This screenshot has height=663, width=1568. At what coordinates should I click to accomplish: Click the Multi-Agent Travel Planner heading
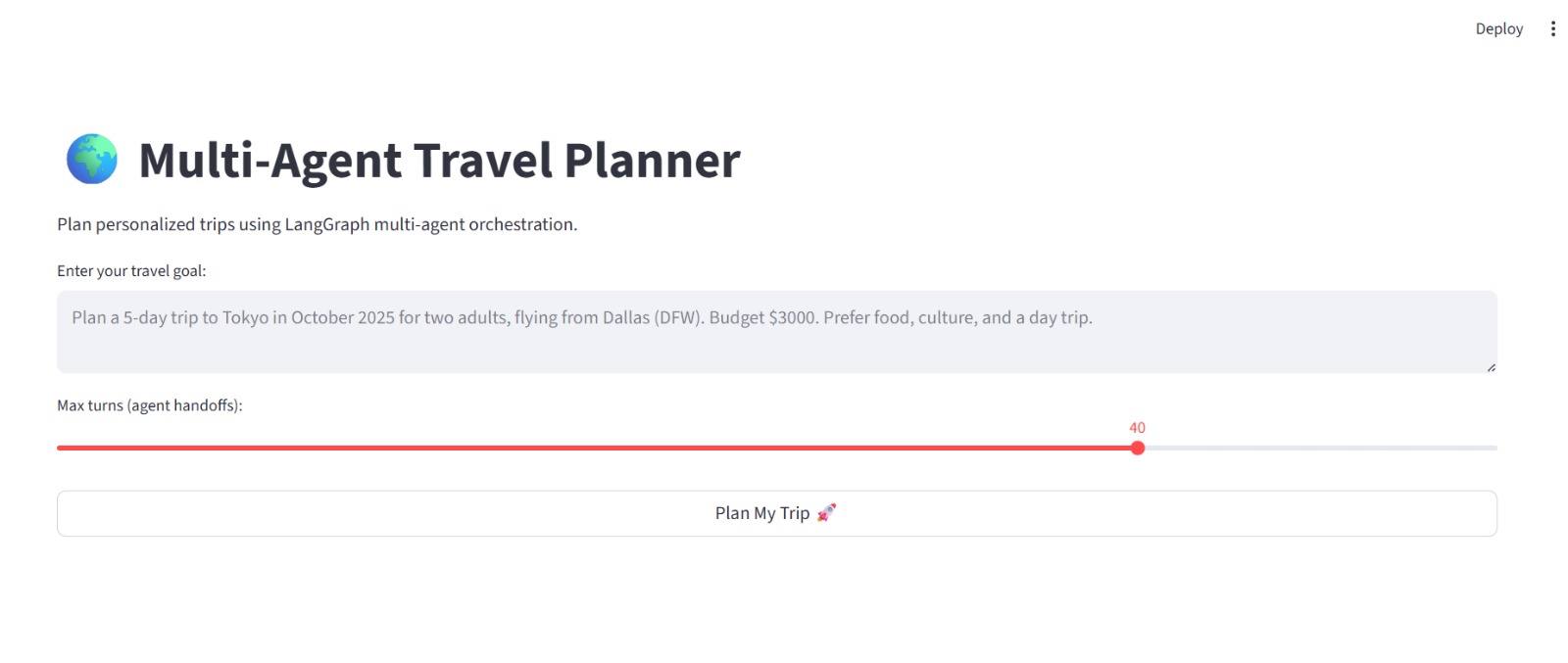439,161
